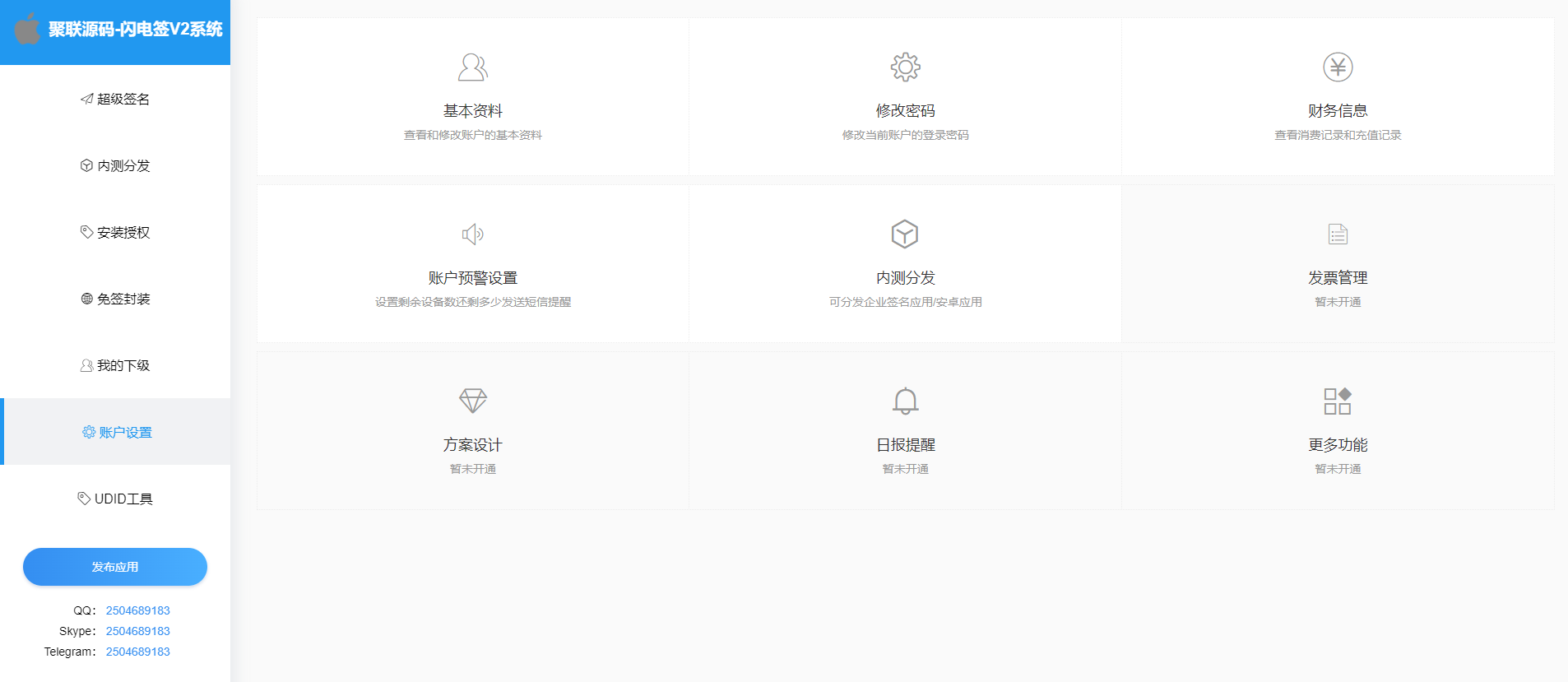Click the user profile icon above 基本资料
This screenshot has width=1568, height=682.
473,67
